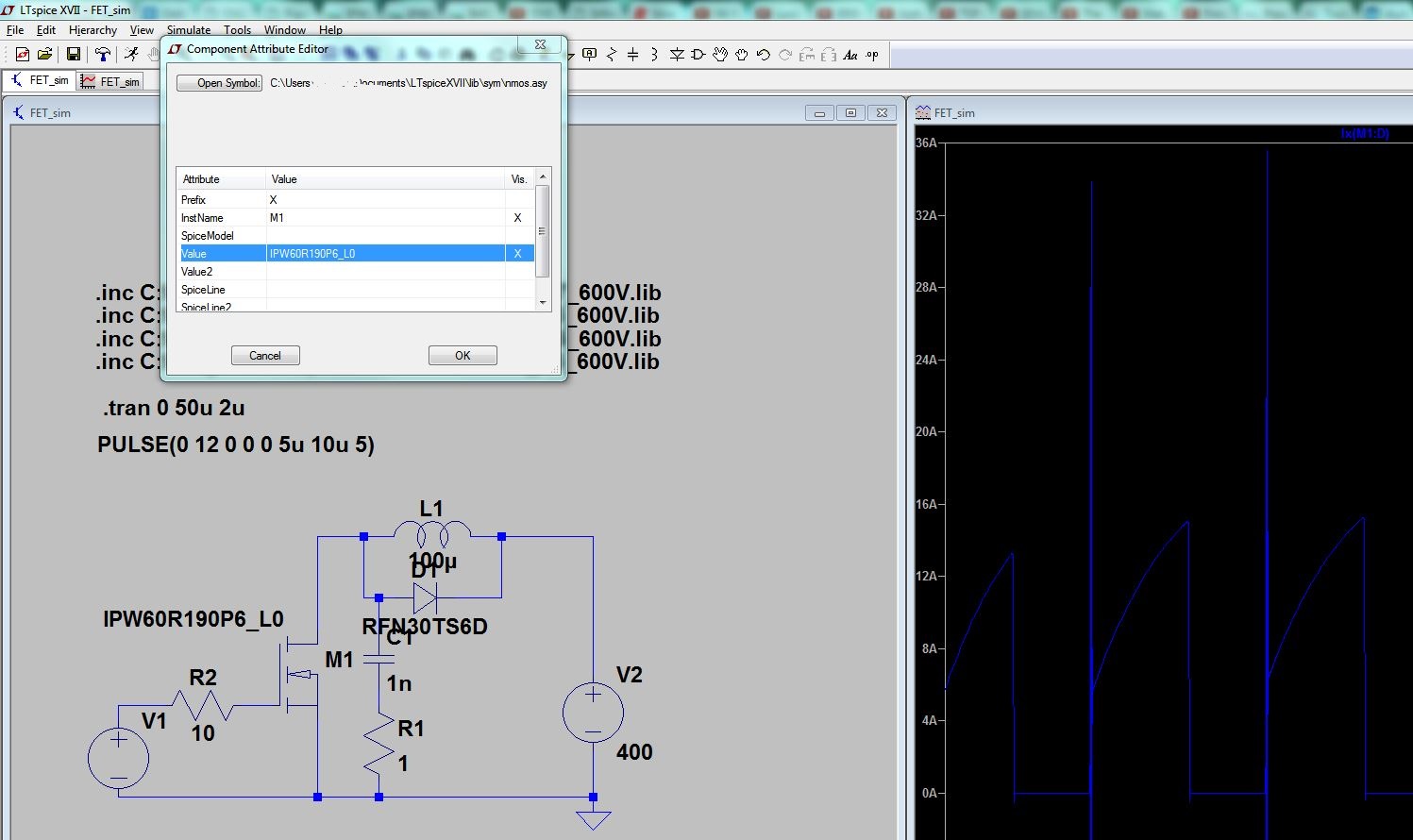Select the Move hand tool
Viewport: 1413px width, 840px height.
(x=720, y=54)
